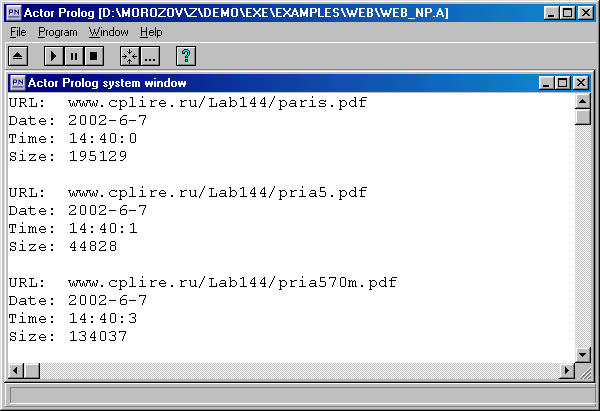The image size is (600, 411).
Task: Click the size value 195129
Action: click(x=98, y=156)
